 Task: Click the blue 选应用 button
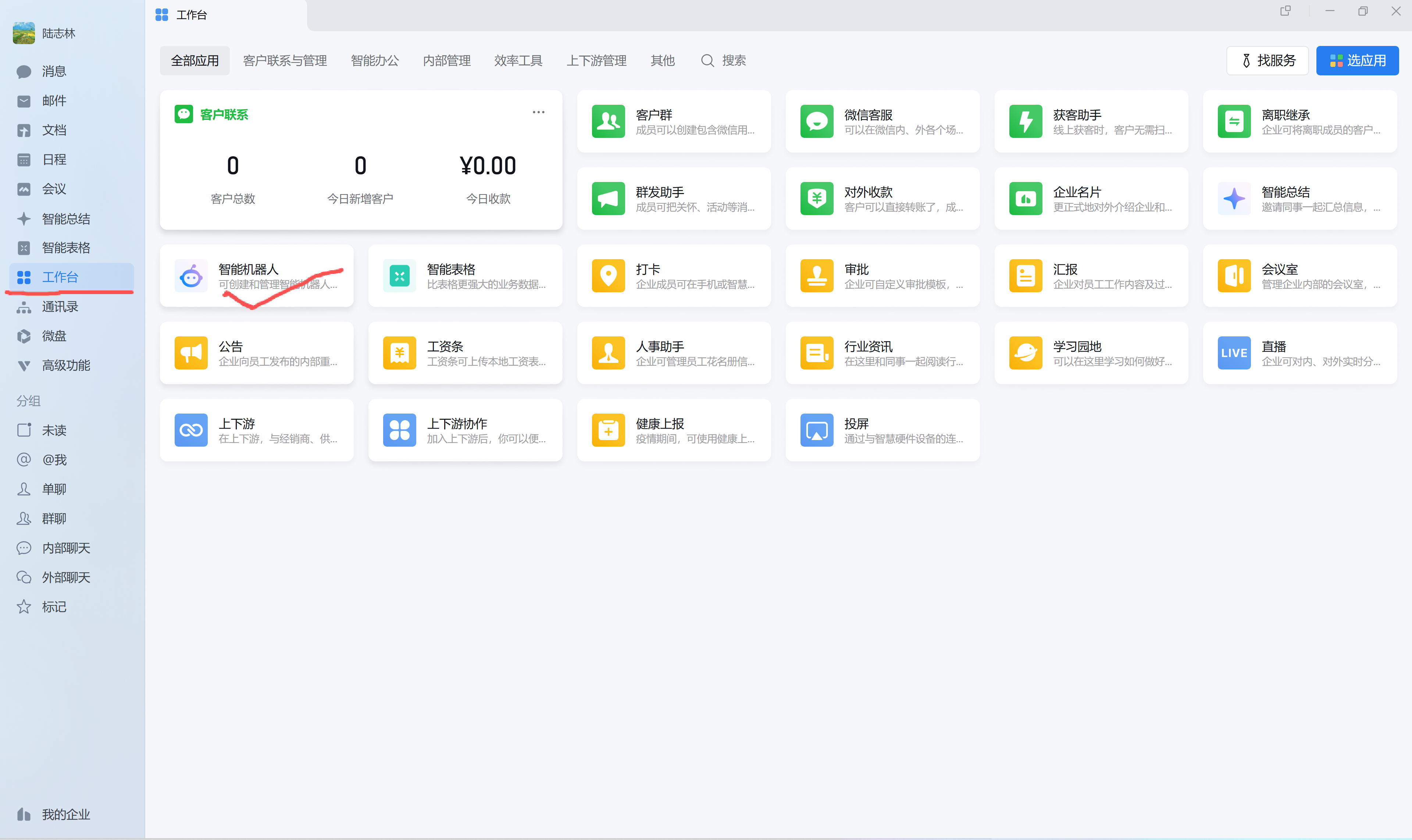tap(1357, 61)
